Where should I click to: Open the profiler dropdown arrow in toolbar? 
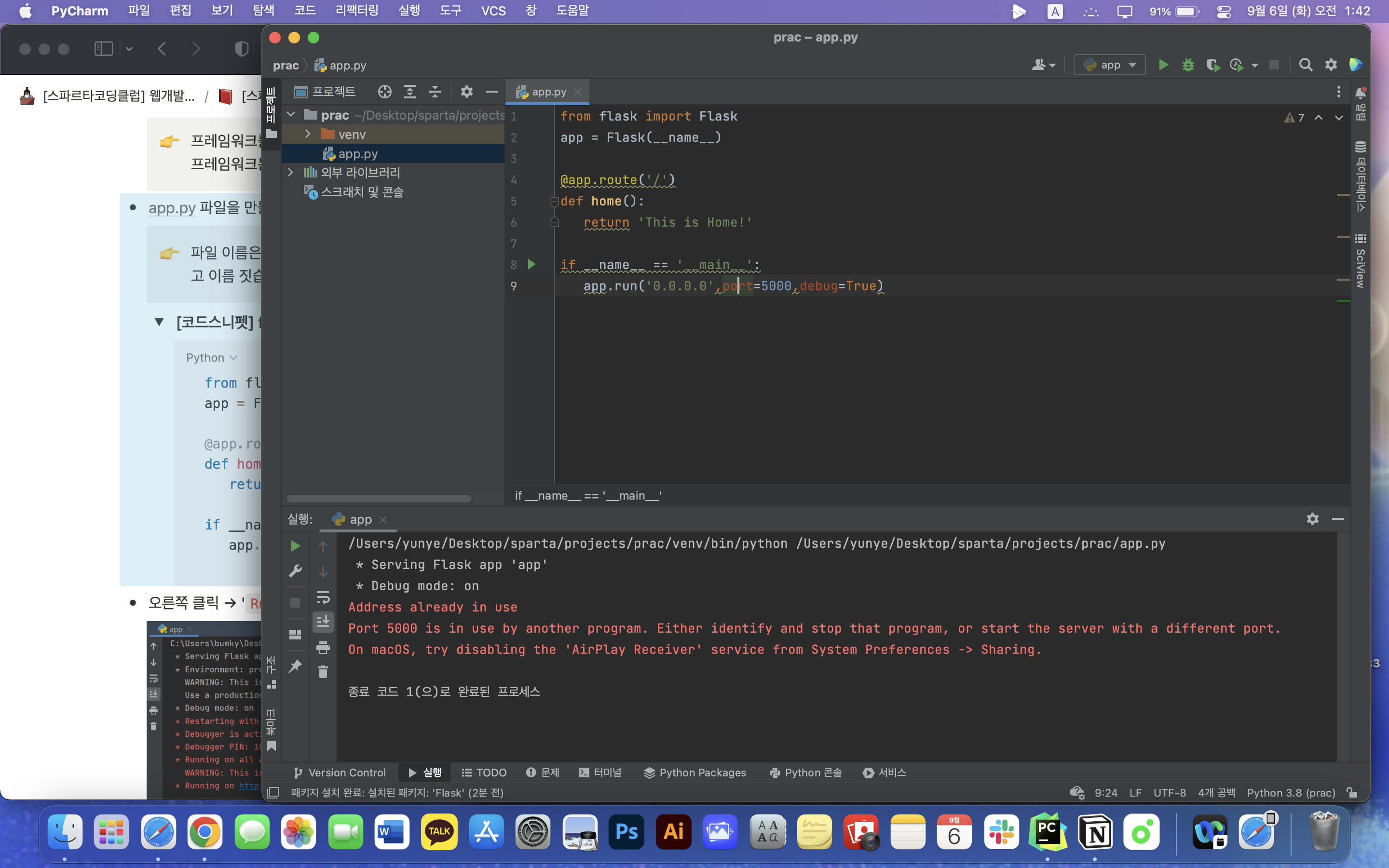pos(1255,65)
